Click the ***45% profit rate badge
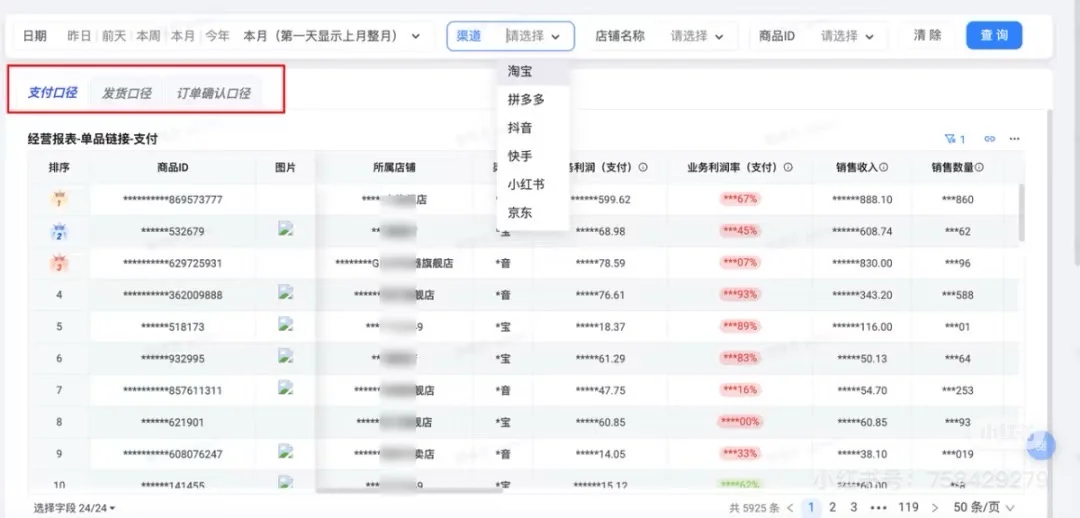Viewport: 1080px width, 518px height. point(740,231)
